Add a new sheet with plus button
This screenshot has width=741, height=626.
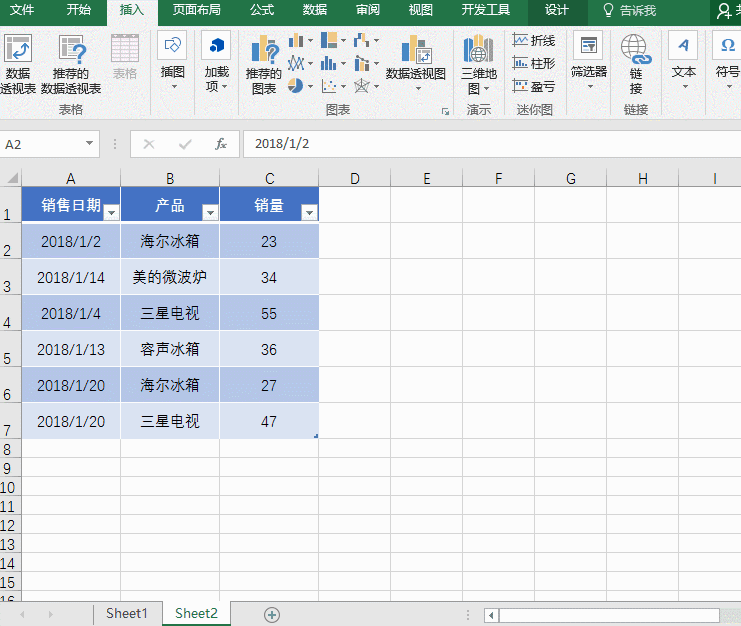pos(271,614)
